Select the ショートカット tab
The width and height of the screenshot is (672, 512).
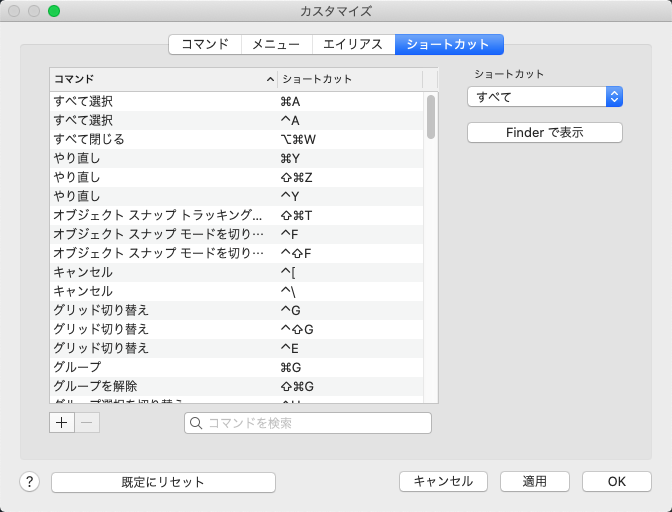[x=449, y=45]
